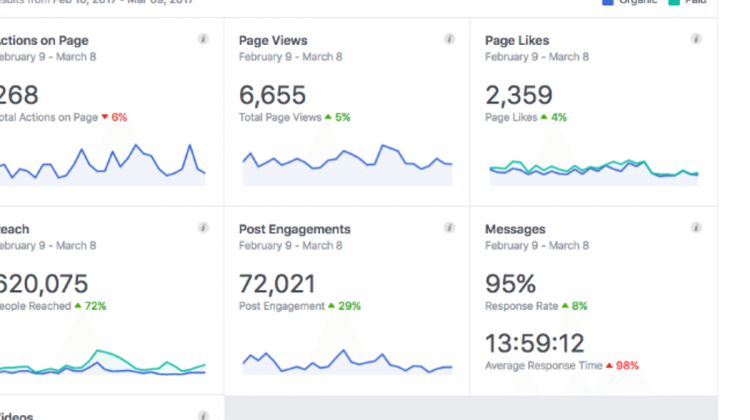Open info icon on Videos card
The width and height of the screenshot is (750, 420).
tap(203, 415)
